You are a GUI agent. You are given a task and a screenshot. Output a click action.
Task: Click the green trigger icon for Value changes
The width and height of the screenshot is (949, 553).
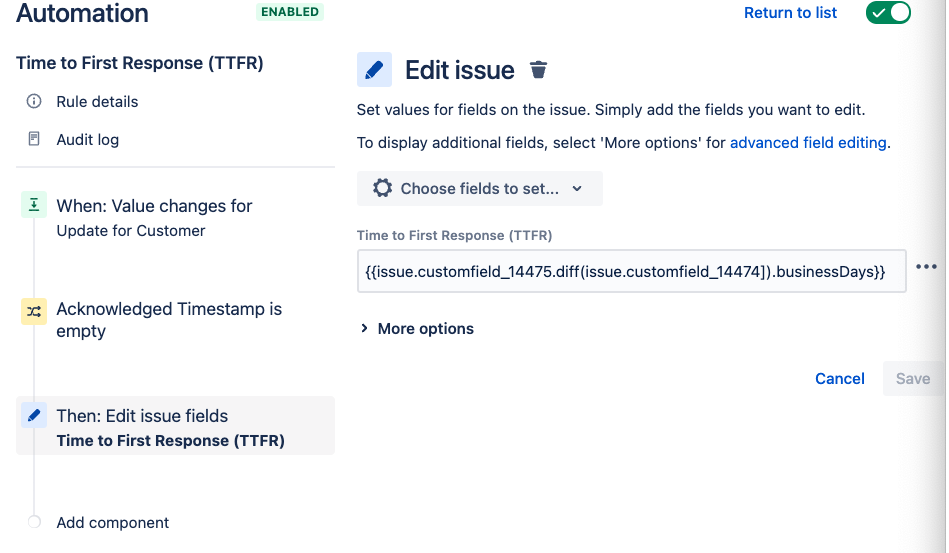34,205
